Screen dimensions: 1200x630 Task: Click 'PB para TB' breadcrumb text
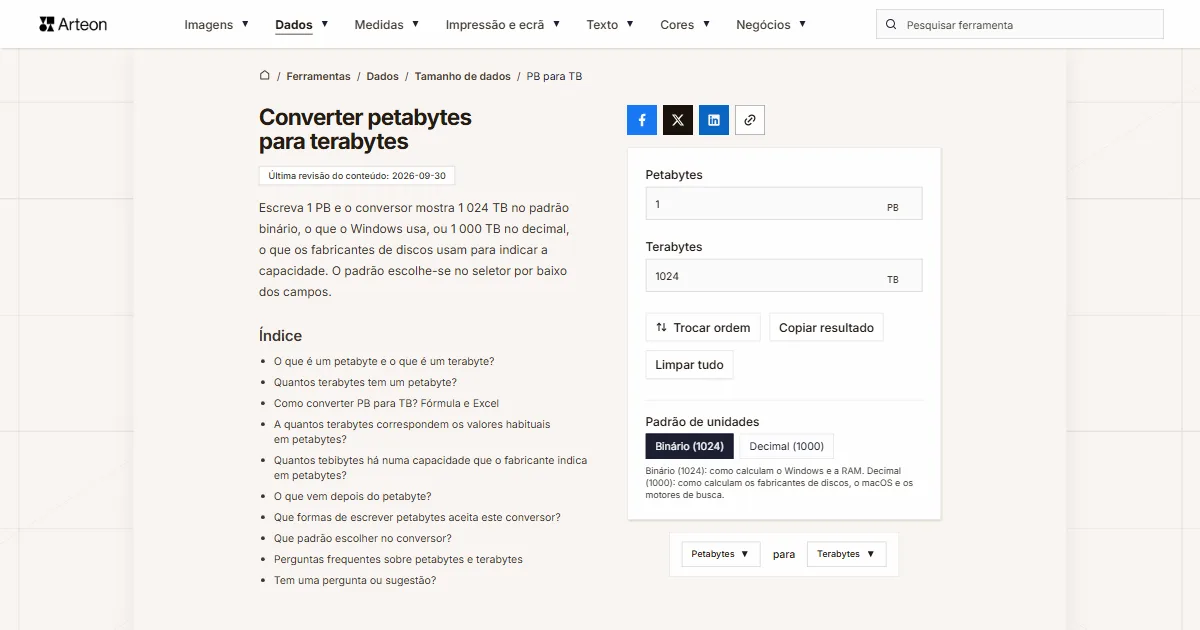[x=554, y=76]
